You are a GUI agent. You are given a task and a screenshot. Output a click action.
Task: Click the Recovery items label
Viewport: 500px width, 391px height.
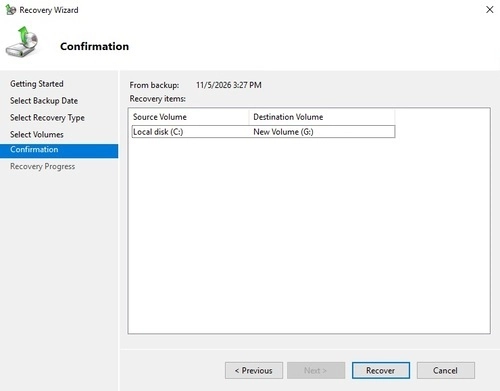pyautogui.click(x=158, y=99)
